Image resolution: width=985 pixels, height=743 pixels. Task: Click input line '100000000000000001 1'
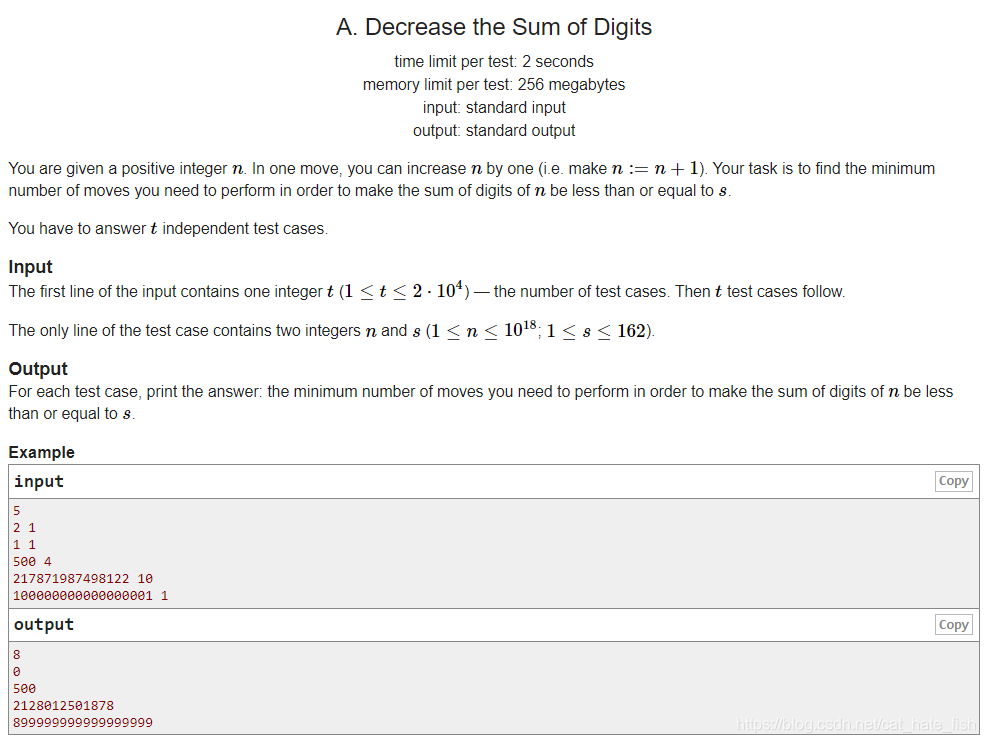click(90, 595)
